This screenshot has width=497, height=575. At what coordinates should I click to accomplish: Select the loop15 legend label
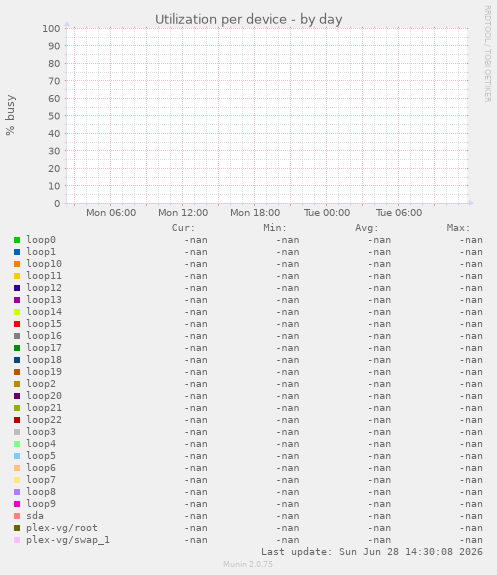pos(44,324)
